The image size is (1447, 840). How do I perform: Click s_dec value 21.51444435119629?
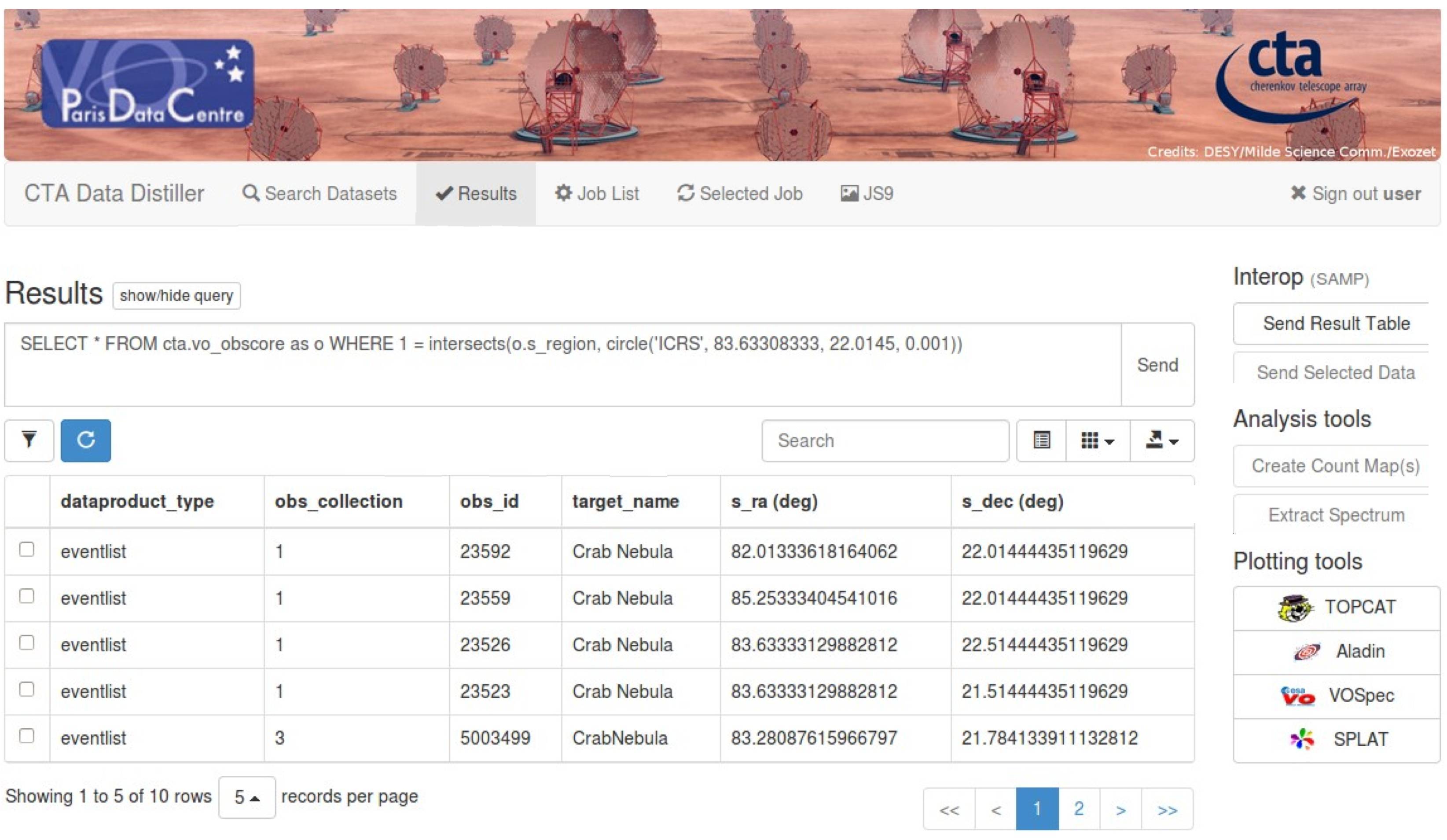pyautogui.click(x=1044, y=692)
